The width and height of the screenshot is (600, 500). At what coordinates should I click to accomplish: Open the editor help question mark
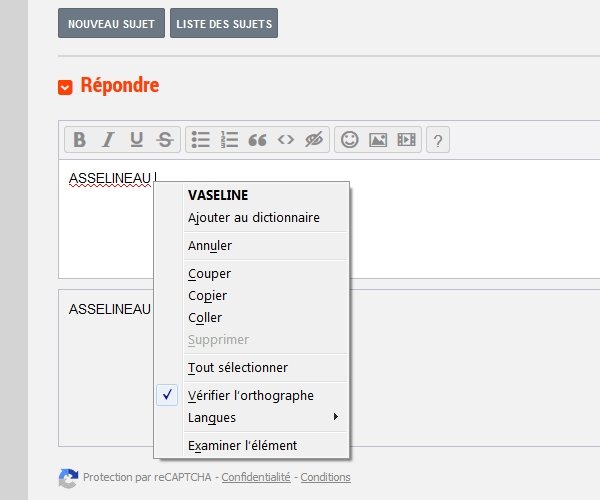(438, 140)
